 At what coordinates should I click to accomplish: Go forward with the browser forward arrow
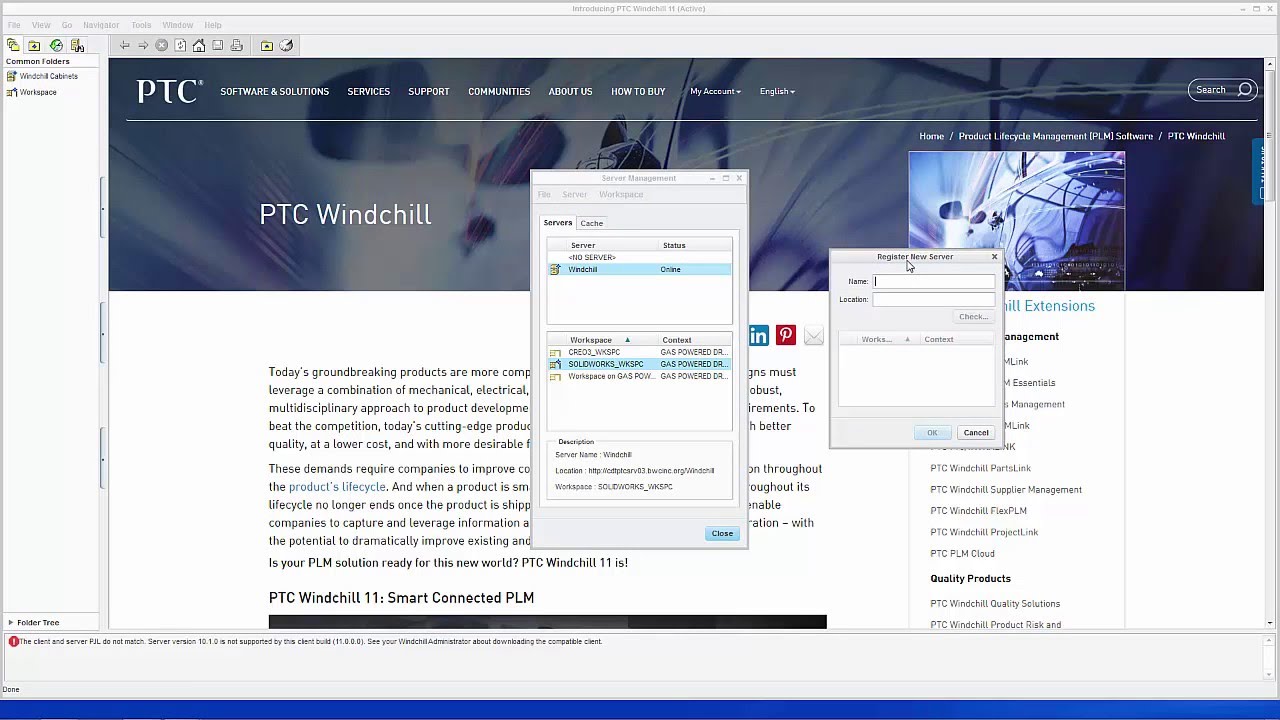pos(143,45)
